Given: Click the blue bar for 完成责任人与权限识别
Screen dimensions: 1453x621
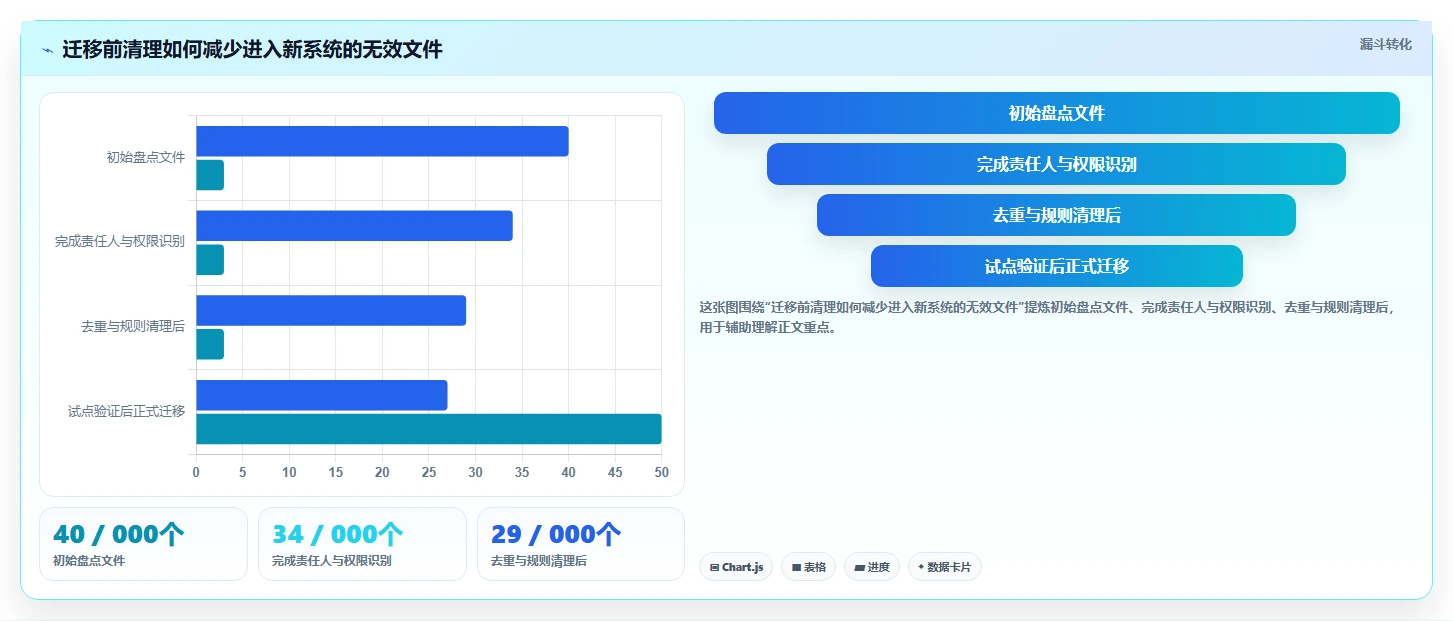Looking at the screenshot, I should coord(354,226).
